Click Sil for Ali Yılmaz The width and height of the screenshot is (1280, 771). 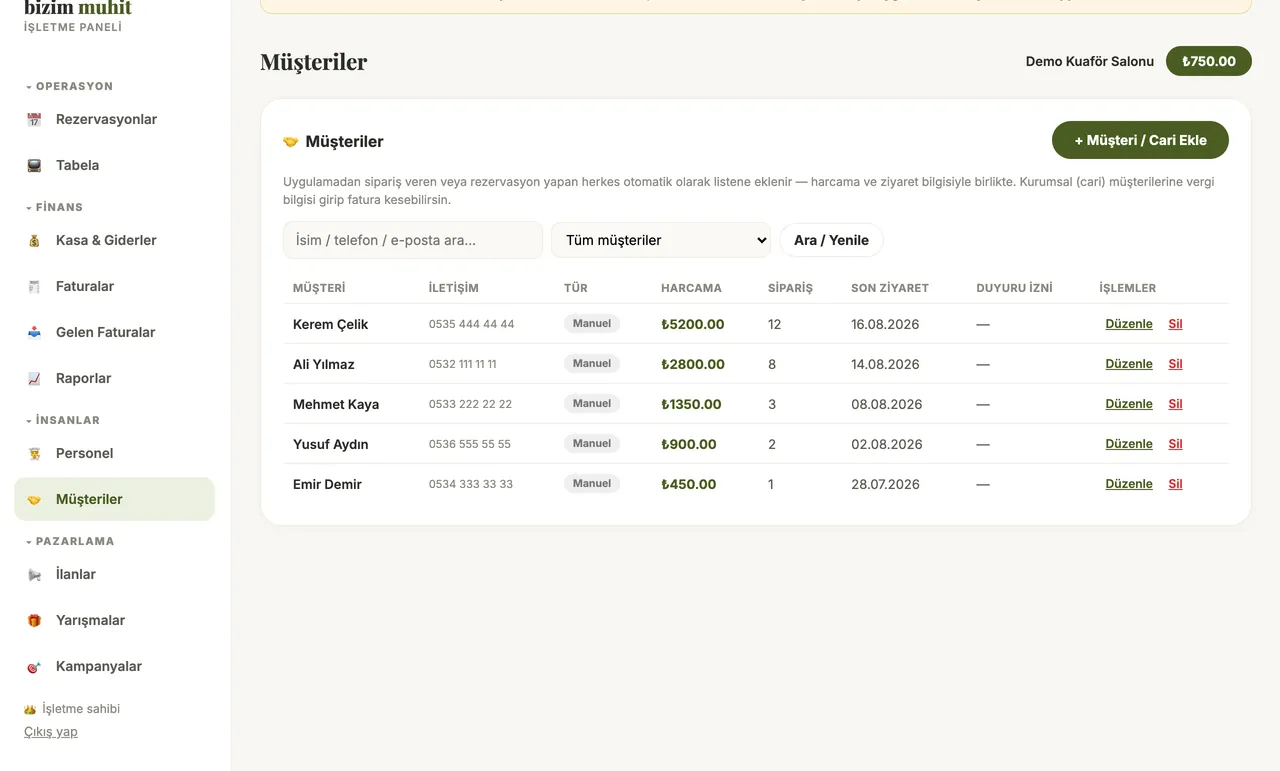1175,364
